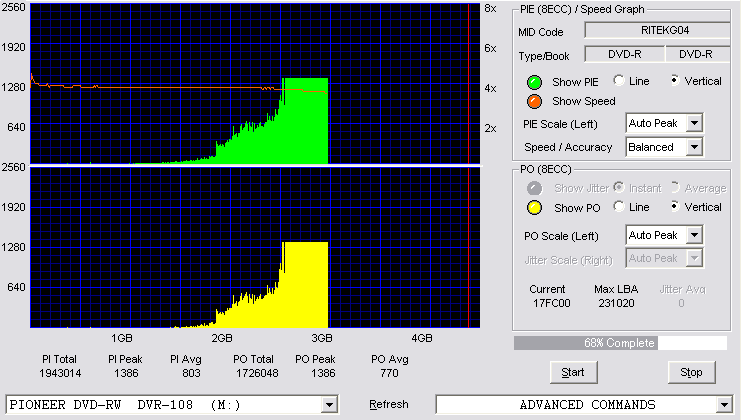Click the first DVD-R Type field
Viewport: 742px width, 420px height.
coord(625,54)
